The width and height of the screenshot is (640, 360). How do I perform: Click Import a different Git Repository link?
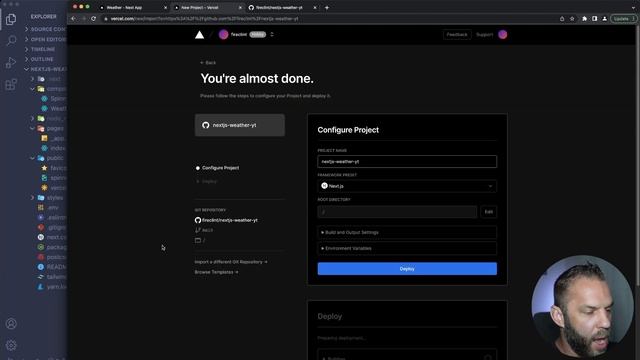[231, 262]
